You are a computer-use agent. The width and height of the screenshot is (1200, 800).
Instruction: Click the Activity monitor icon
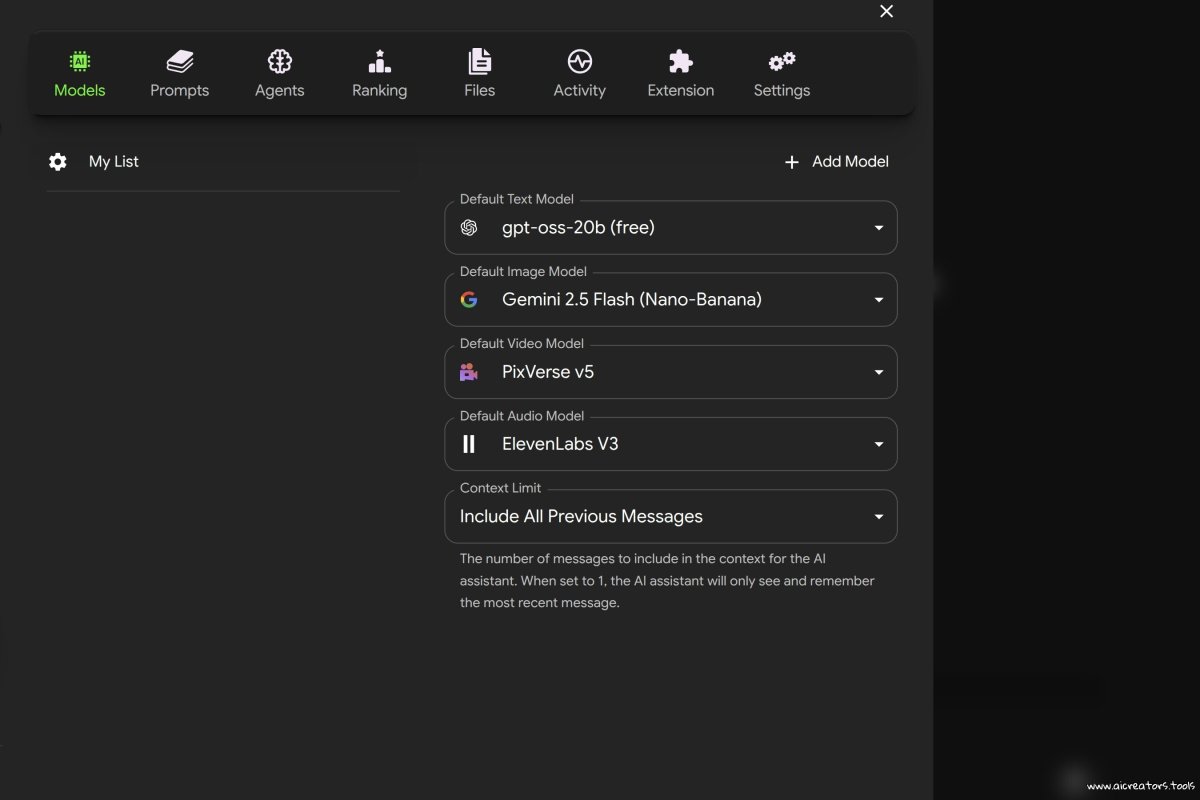click(x=579, y=60)
